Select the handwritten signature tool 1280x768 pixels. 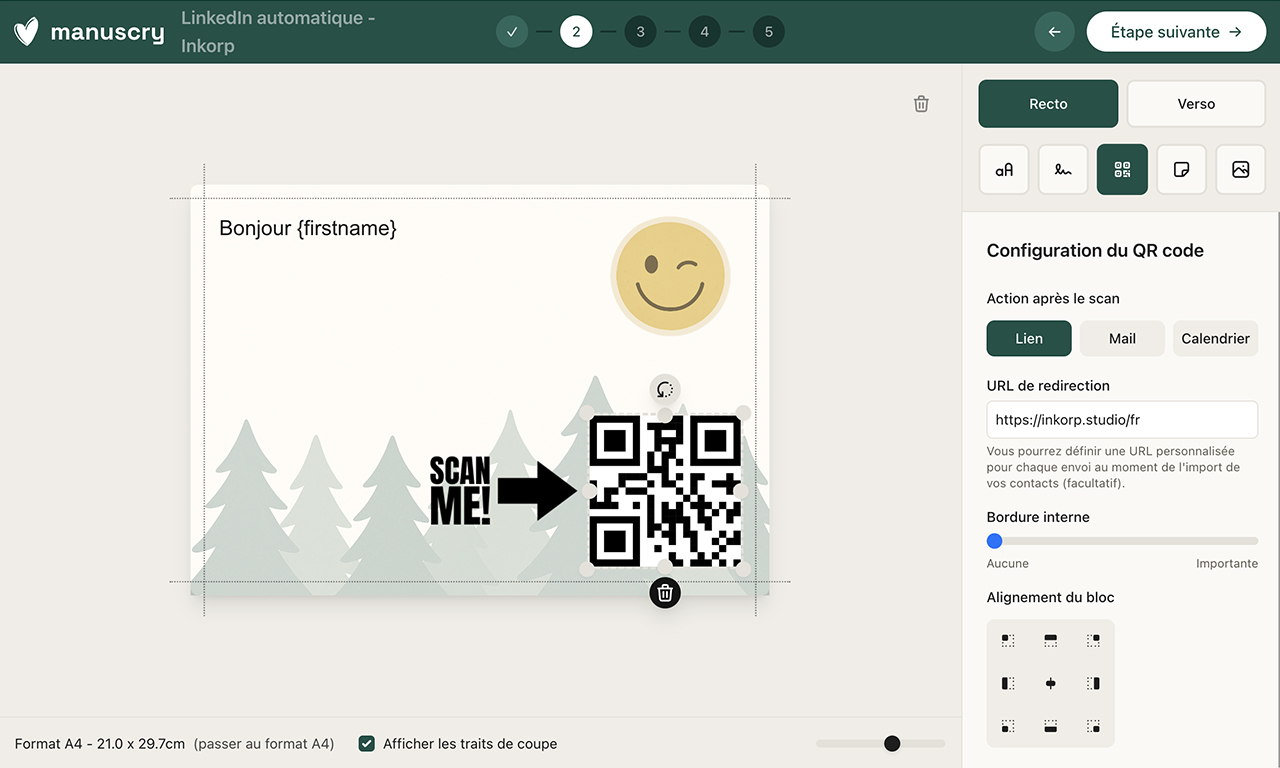pos(1062,169)
